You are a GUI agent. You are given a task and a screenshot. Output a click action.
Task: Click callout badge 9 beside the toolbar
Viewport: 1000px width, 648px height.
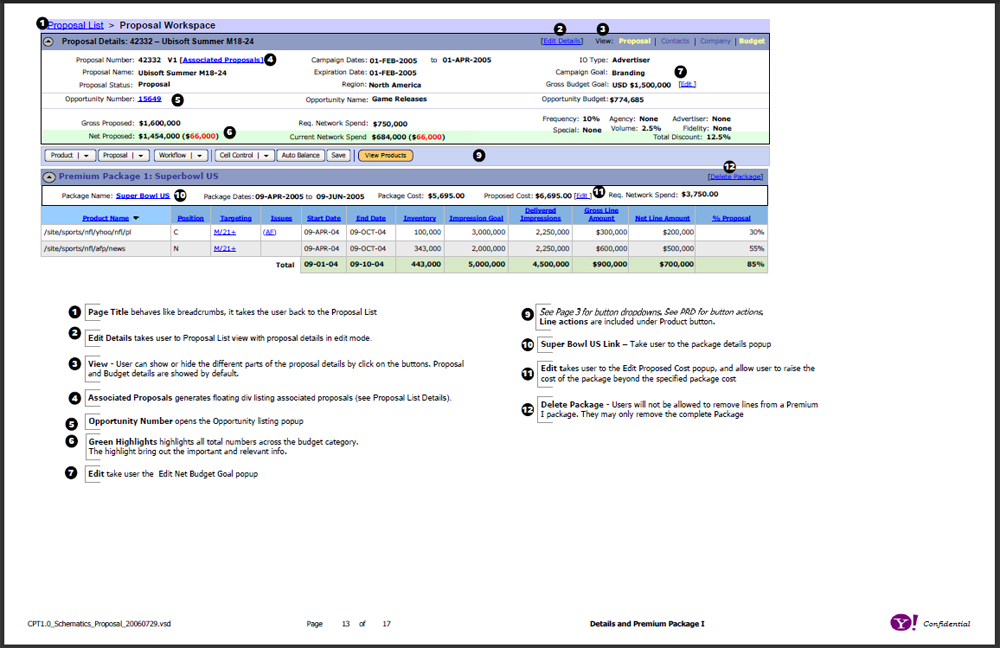coord(479,155)
